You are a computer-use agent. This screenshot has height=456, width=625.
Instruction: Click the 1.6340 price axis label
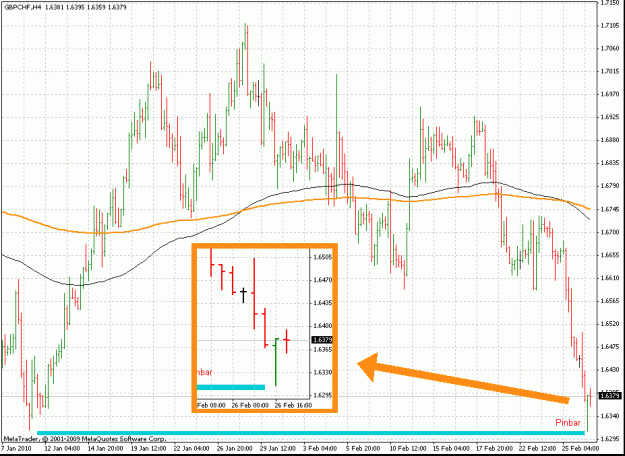(x=609, y=416)
